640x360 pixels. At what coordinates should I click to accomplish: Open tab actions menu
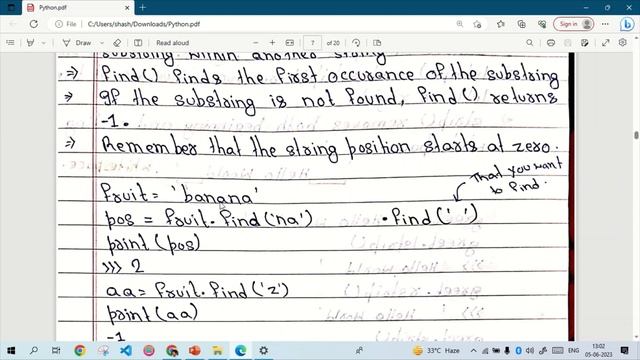11,7
